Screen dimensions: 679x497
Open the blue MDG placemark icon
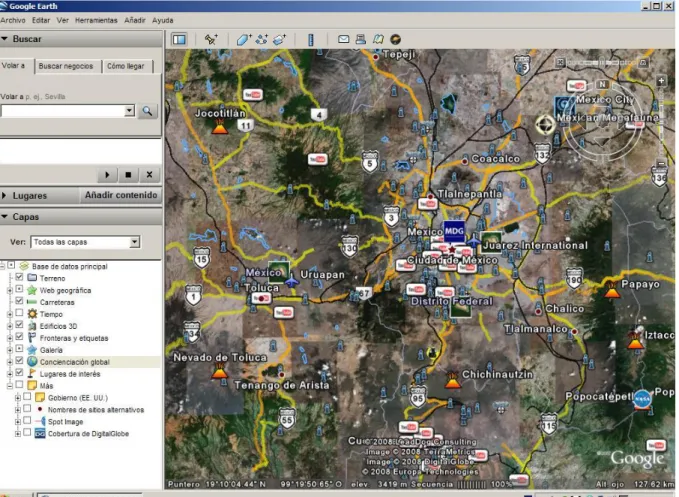pyautogui.click(x=454, y=231)
